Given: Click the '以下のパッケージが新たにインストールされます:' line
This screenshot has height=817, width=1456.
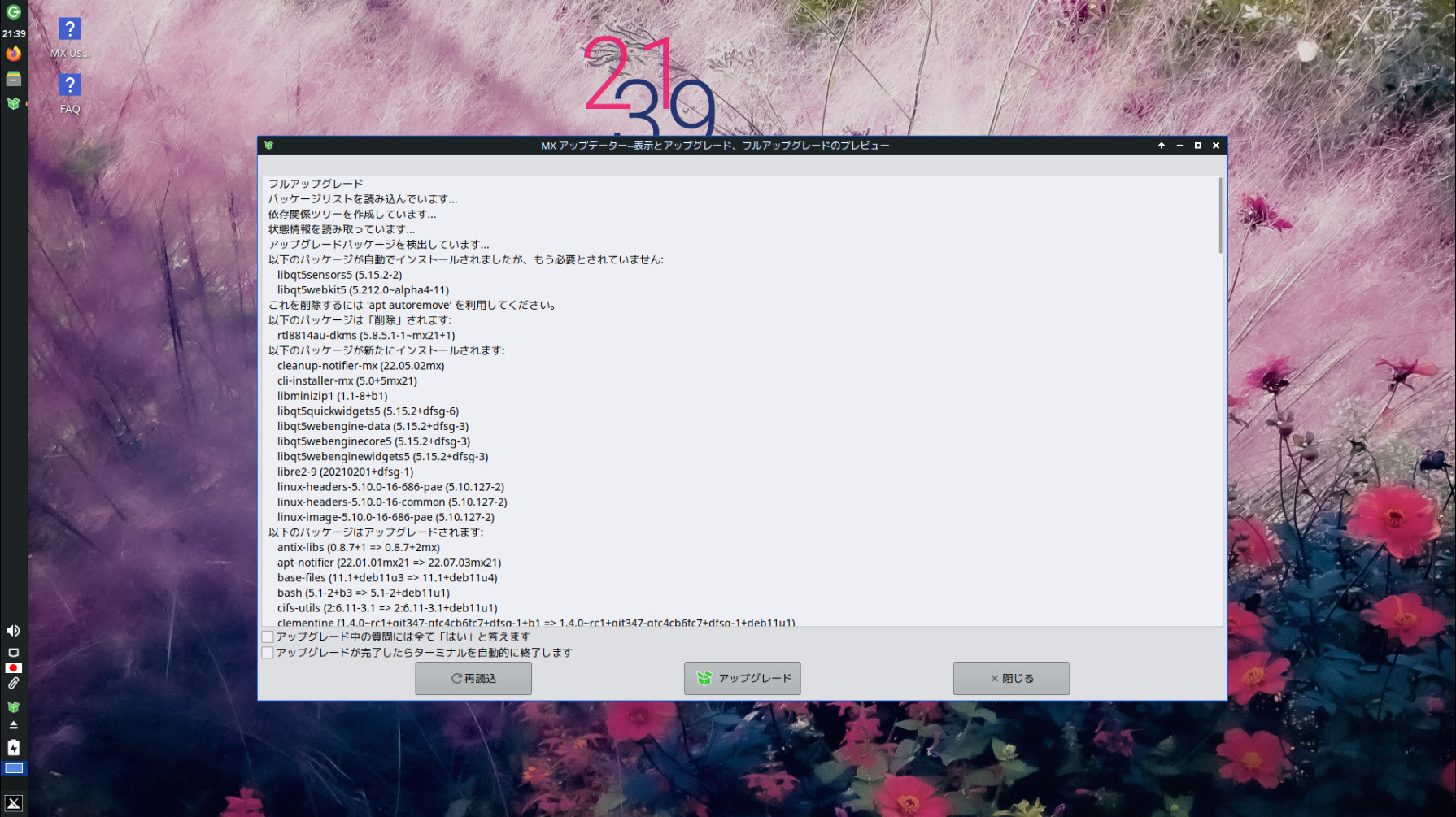Looking at the screenshot, I should point(386,351).
